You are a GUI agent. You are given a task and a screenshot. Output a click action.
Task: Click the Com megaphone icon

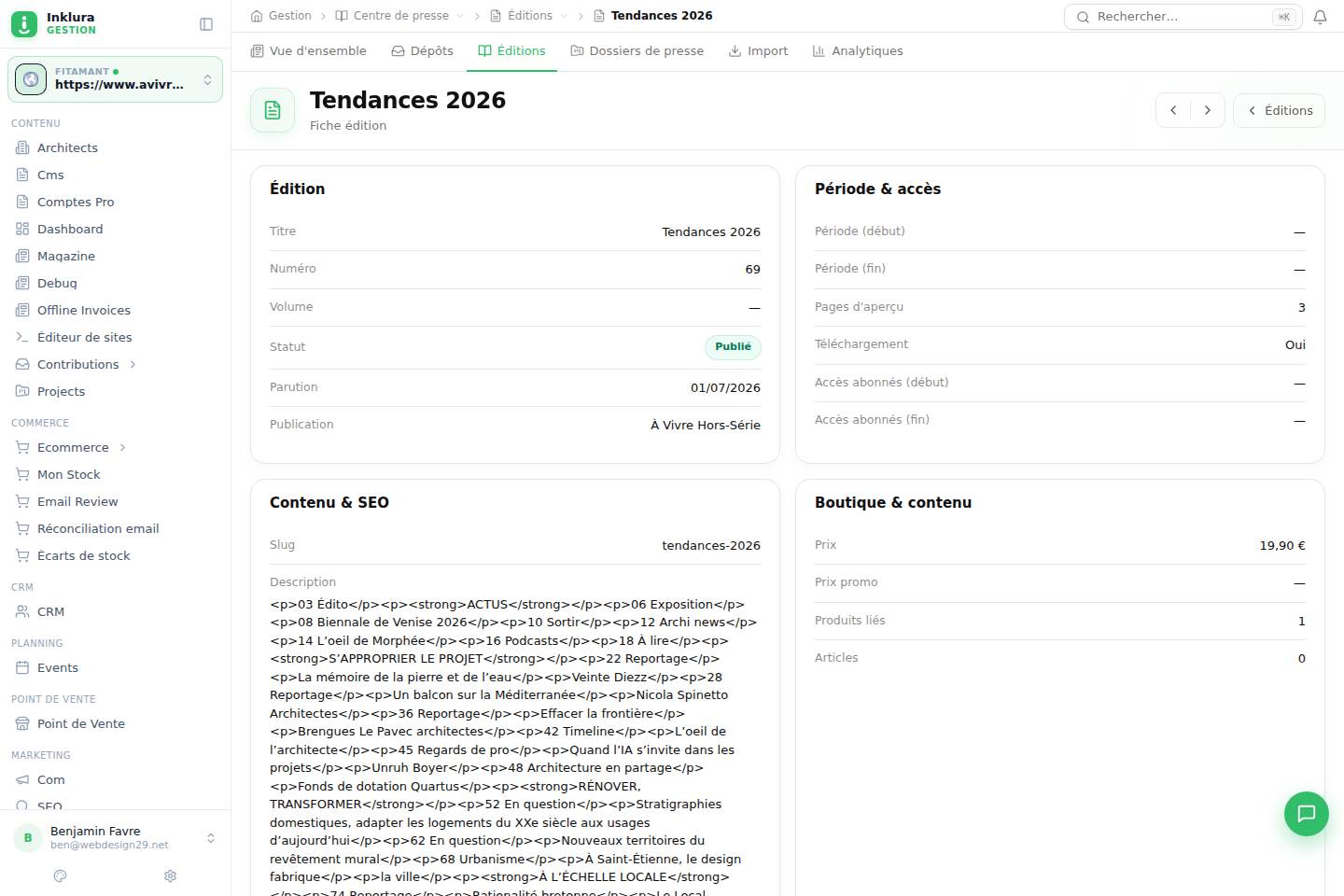(22, 779)
